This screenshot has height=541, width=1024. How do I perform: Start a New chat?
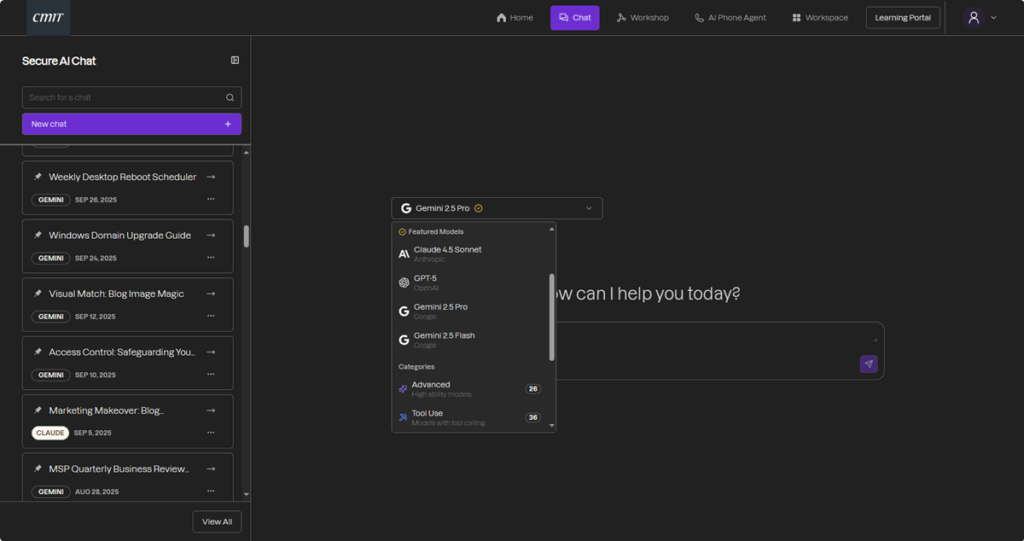point(131,124)
